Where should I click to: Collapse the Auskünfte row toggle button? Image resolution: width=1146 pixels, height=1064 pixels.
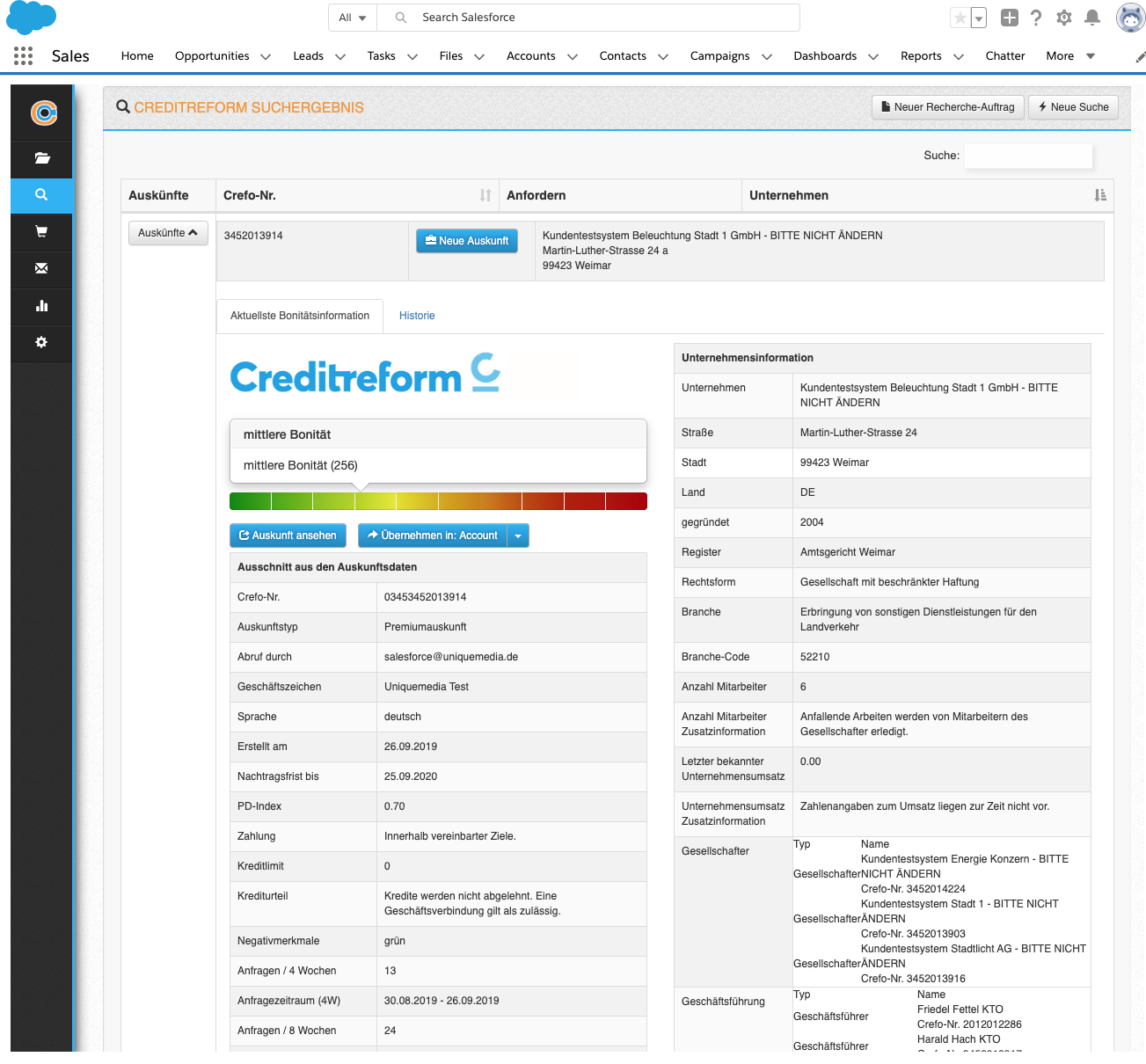pyautogui.click(x=168, y=233)
